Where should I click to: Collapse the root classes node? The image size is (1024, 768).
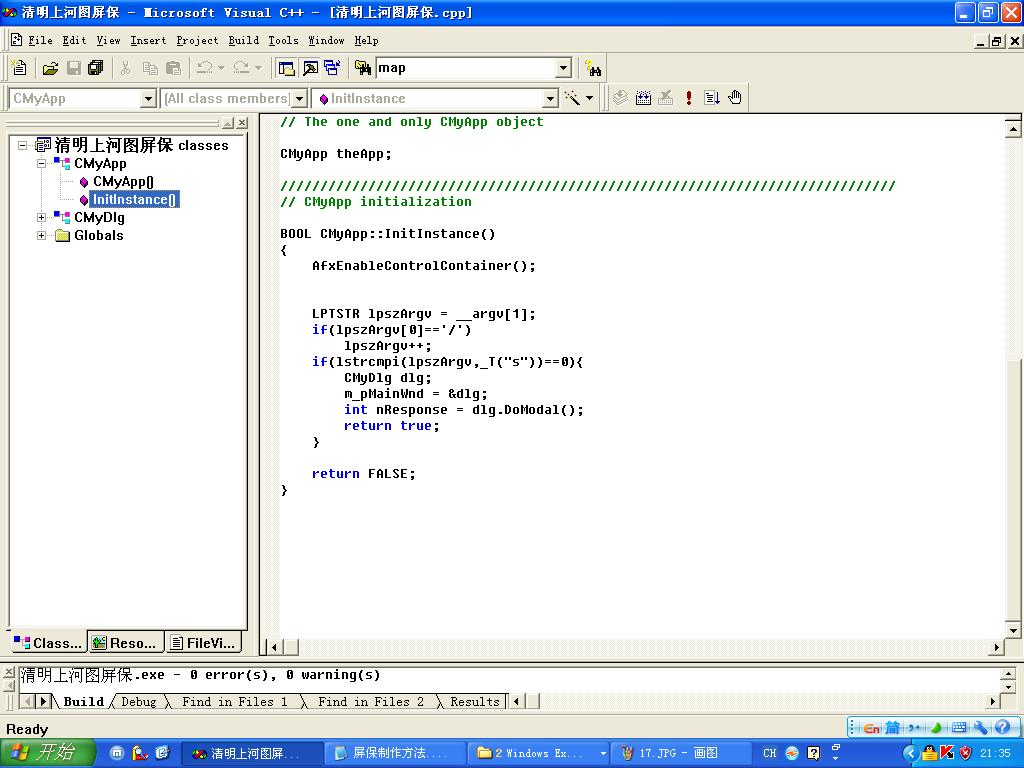[23, 145]
